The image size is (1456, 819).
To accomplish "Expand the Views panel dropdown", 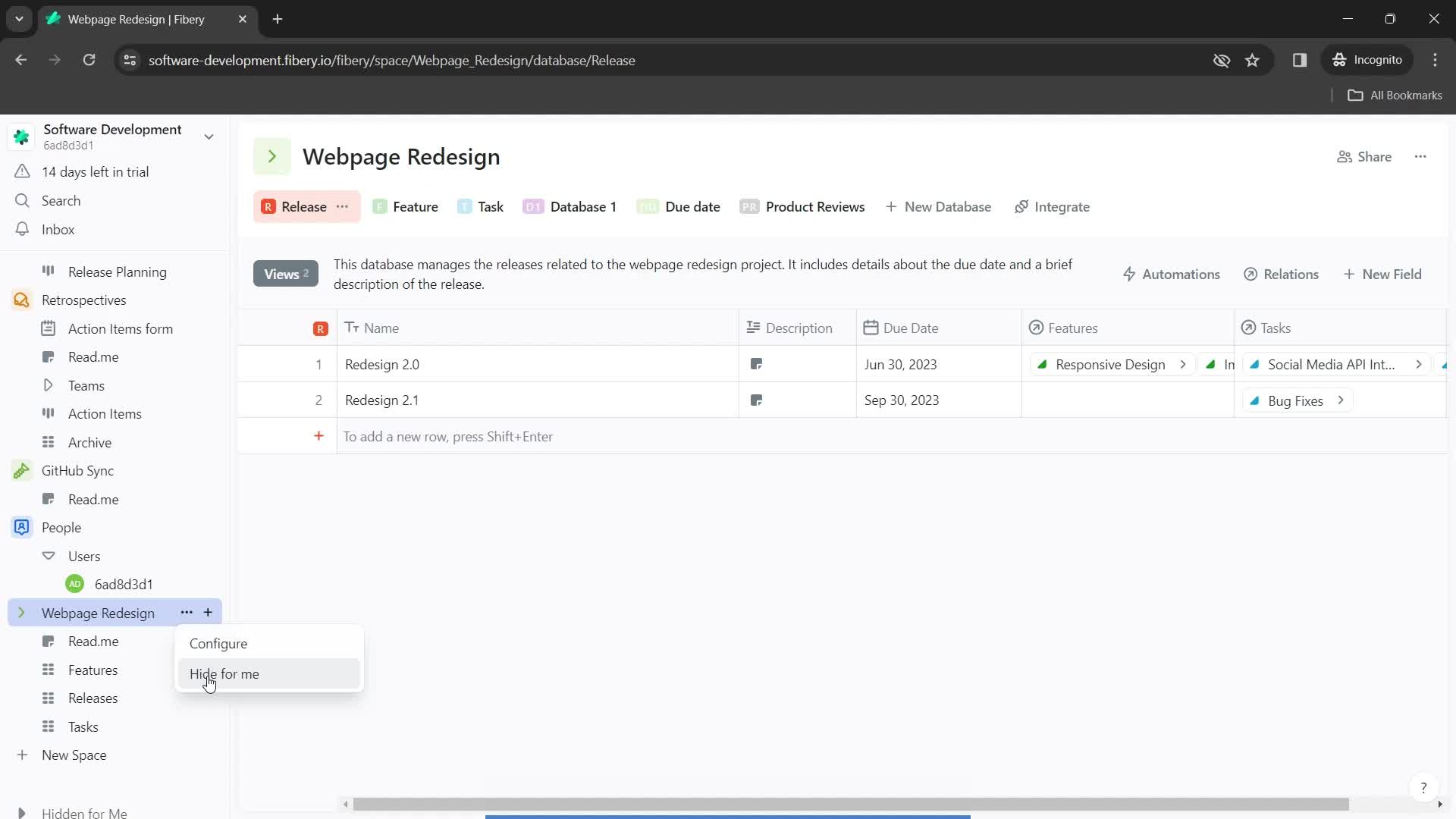I will pyautogui.click(x=285, y=274).
